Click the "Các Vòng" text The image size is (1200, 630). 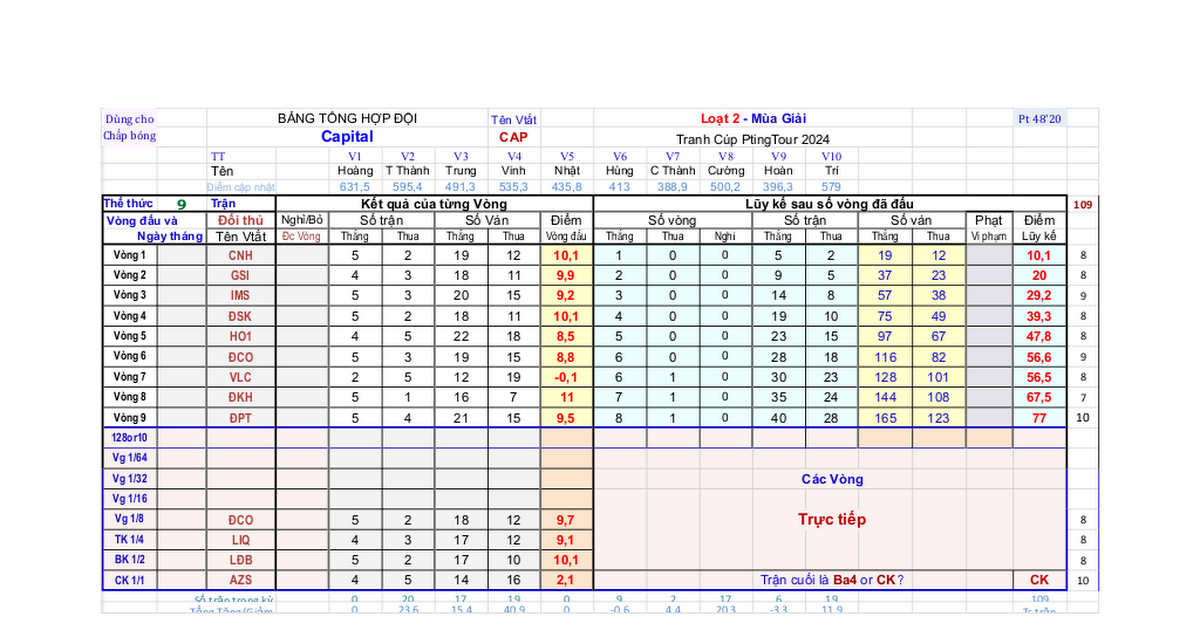click(x=832, y=479)
